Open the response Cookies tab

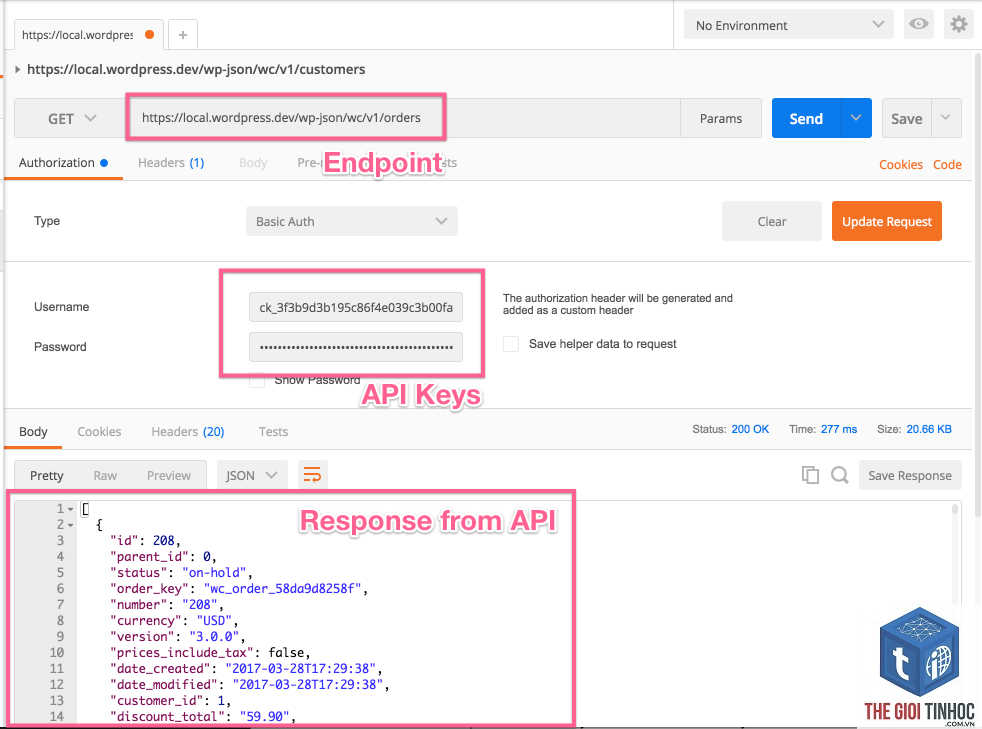click(100, 432)
